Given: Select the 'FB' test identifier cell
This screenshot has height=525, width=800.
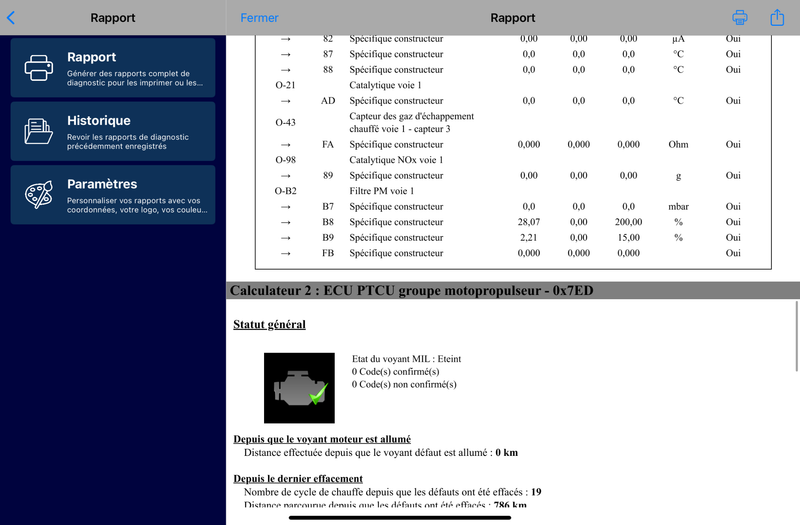Looking at the screenshot, I should pos(328,253).
